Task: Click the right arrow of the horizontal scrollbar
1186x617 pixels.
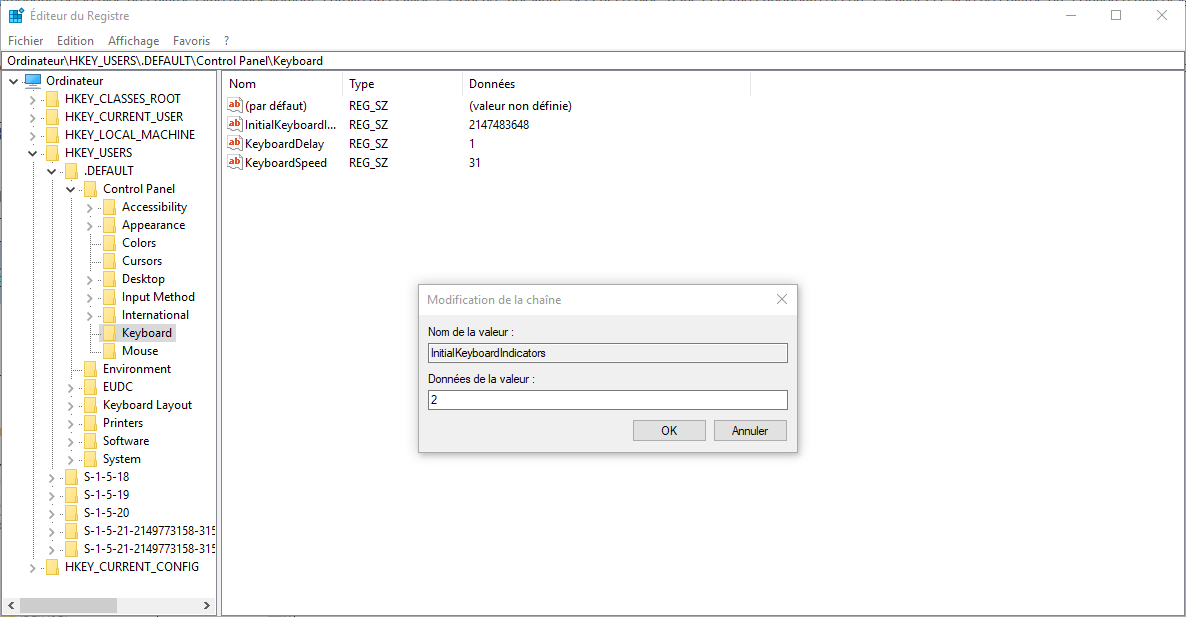Action: 207,605
